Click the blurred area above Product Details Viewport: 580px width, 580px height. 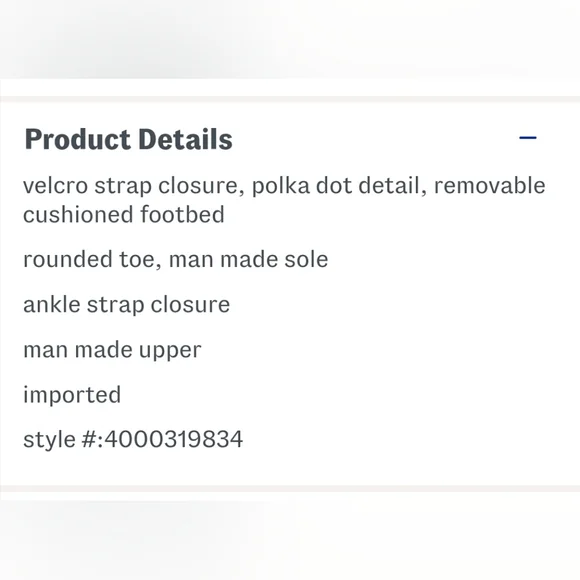[290, 39]
